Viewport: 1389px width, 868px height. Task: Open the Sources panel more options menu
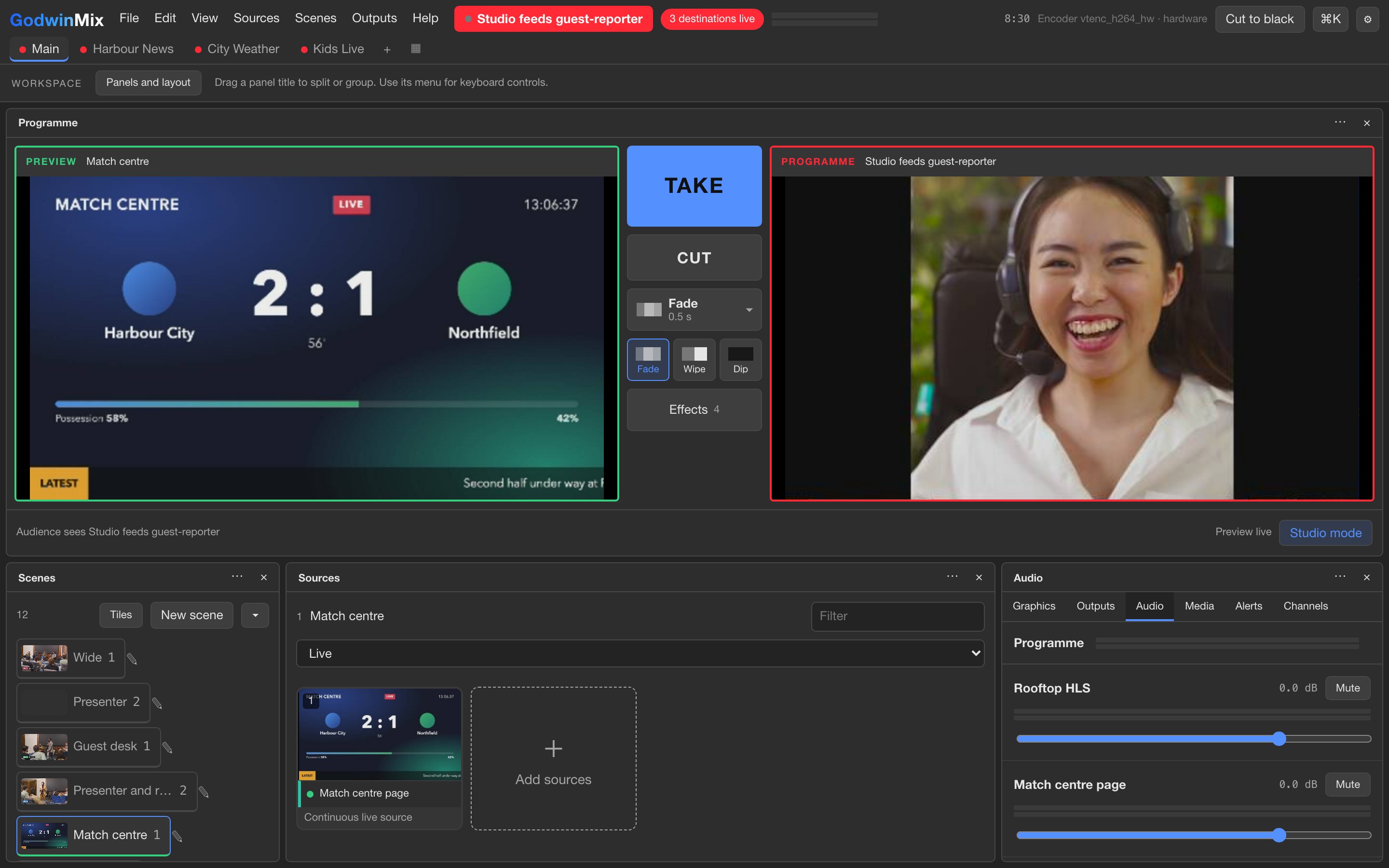tap(952, 577)
